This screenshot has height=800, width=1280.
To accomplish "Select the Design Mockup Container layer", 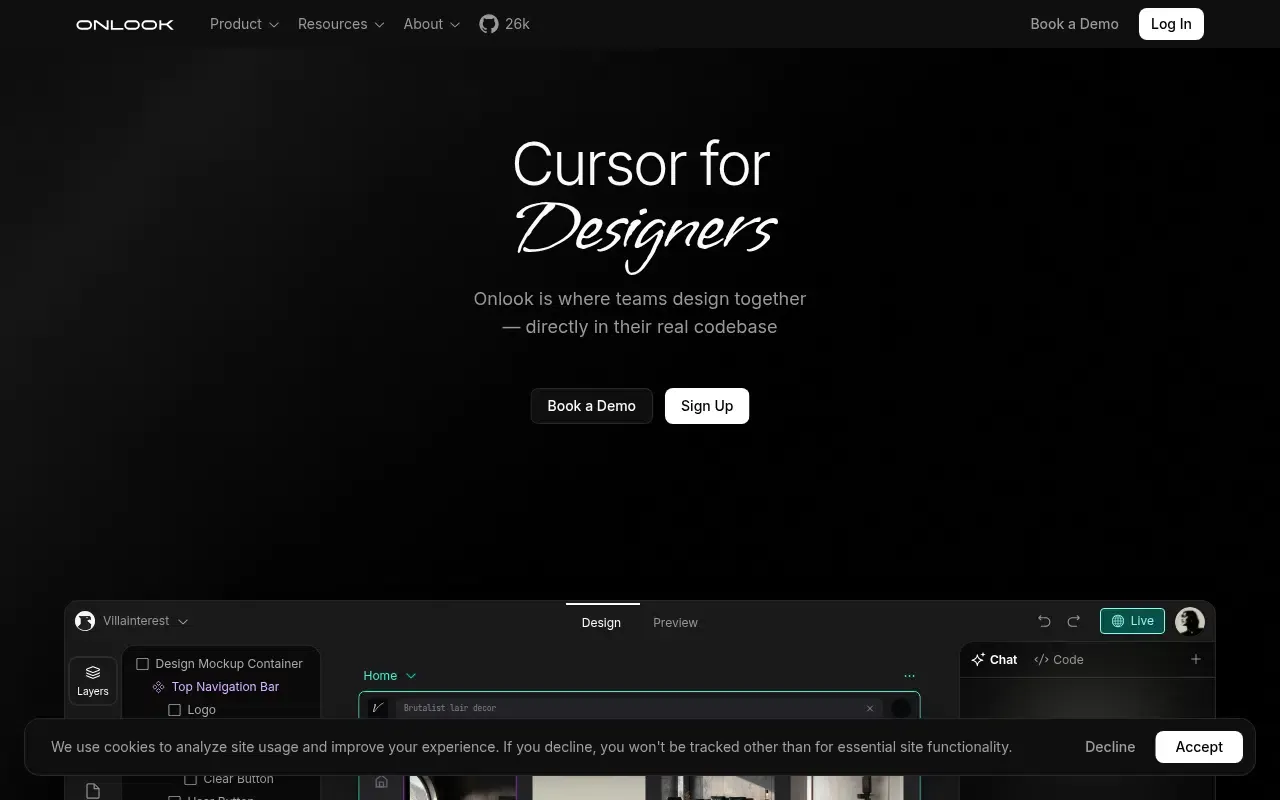I will point(220,664).
